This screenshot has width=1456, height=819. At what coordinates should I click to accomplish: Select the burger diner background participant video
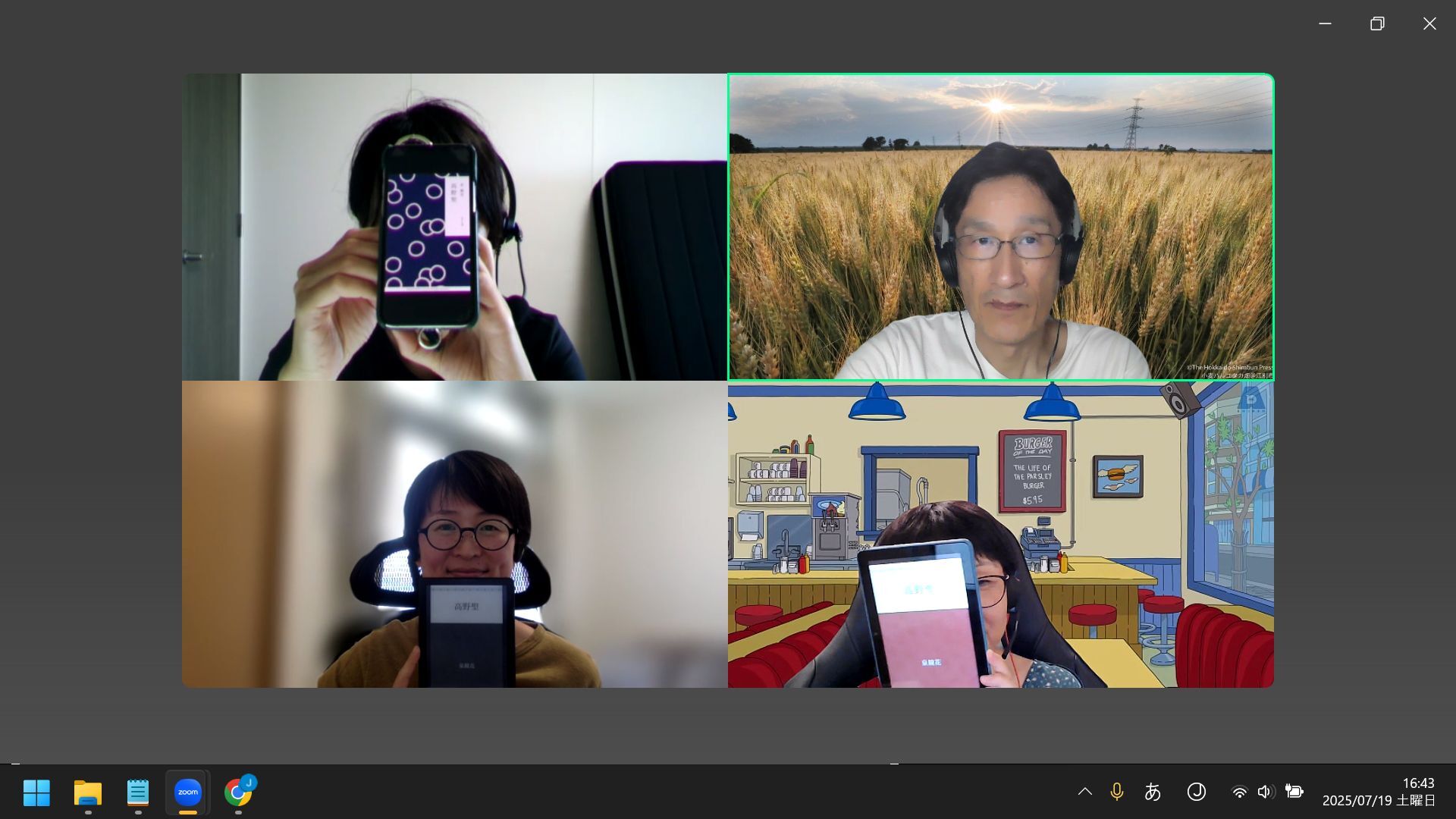point(1000,535)
